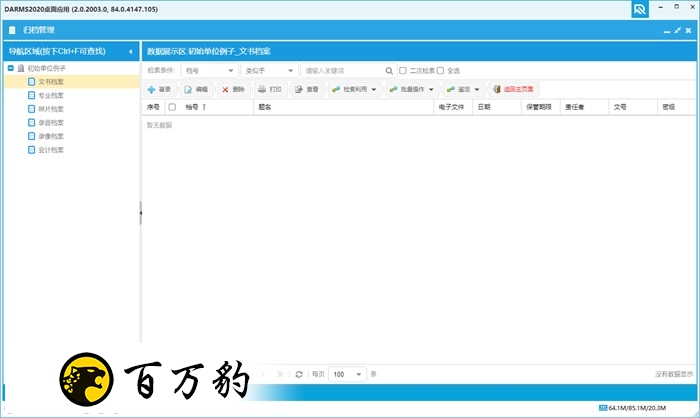Tick the 全选 select-all checkbox

pos(440,71)
